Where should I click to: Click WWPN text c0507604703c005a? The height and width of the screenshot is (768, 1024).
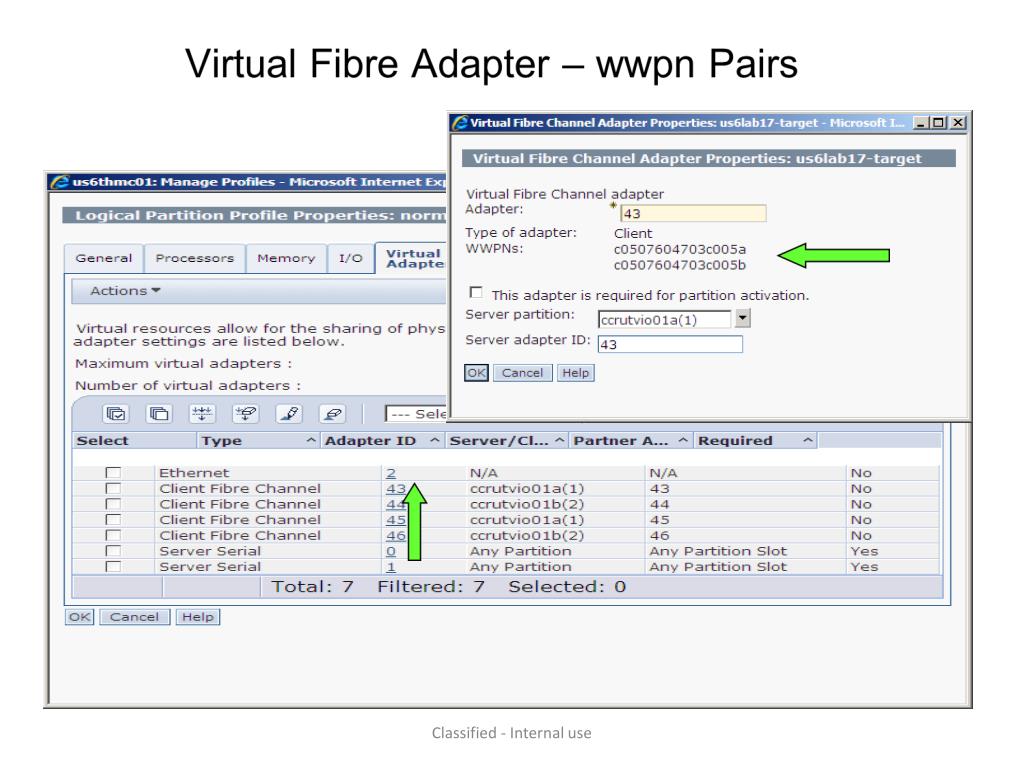pyautogui.click(x=680, y=249)
